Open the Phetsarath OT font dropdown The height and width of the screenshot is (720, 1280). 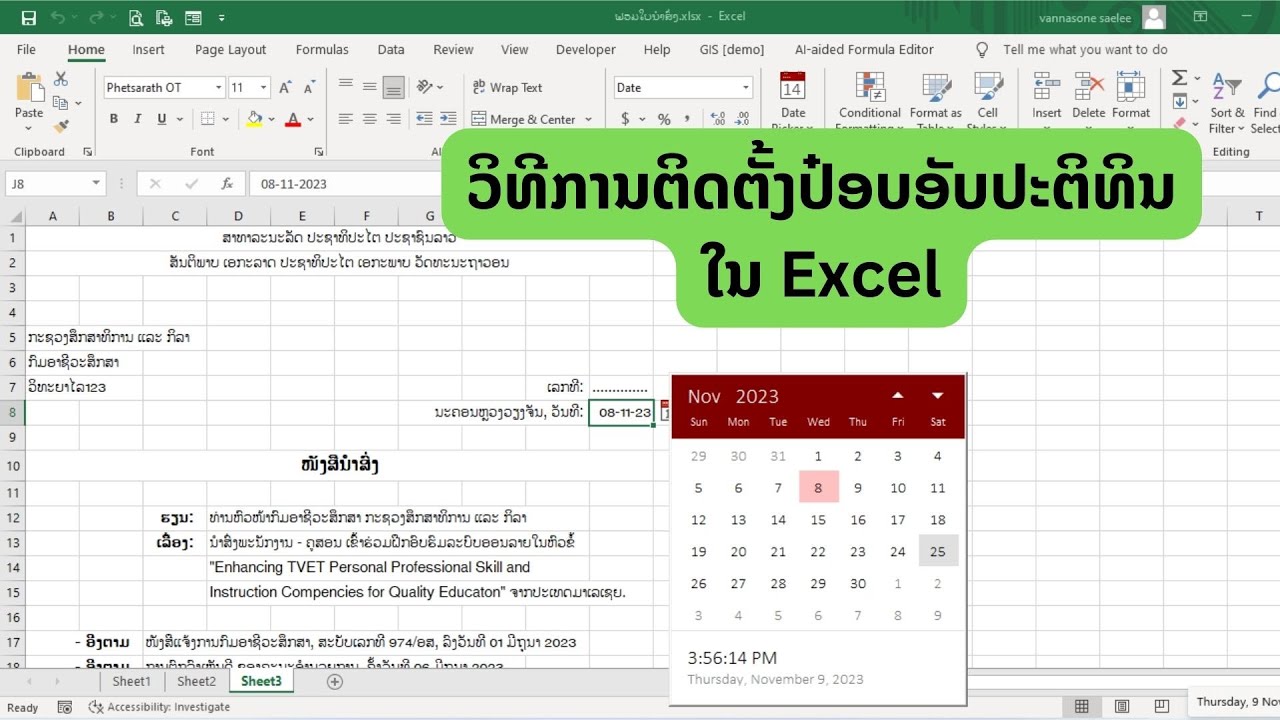(x=219, y=88)
